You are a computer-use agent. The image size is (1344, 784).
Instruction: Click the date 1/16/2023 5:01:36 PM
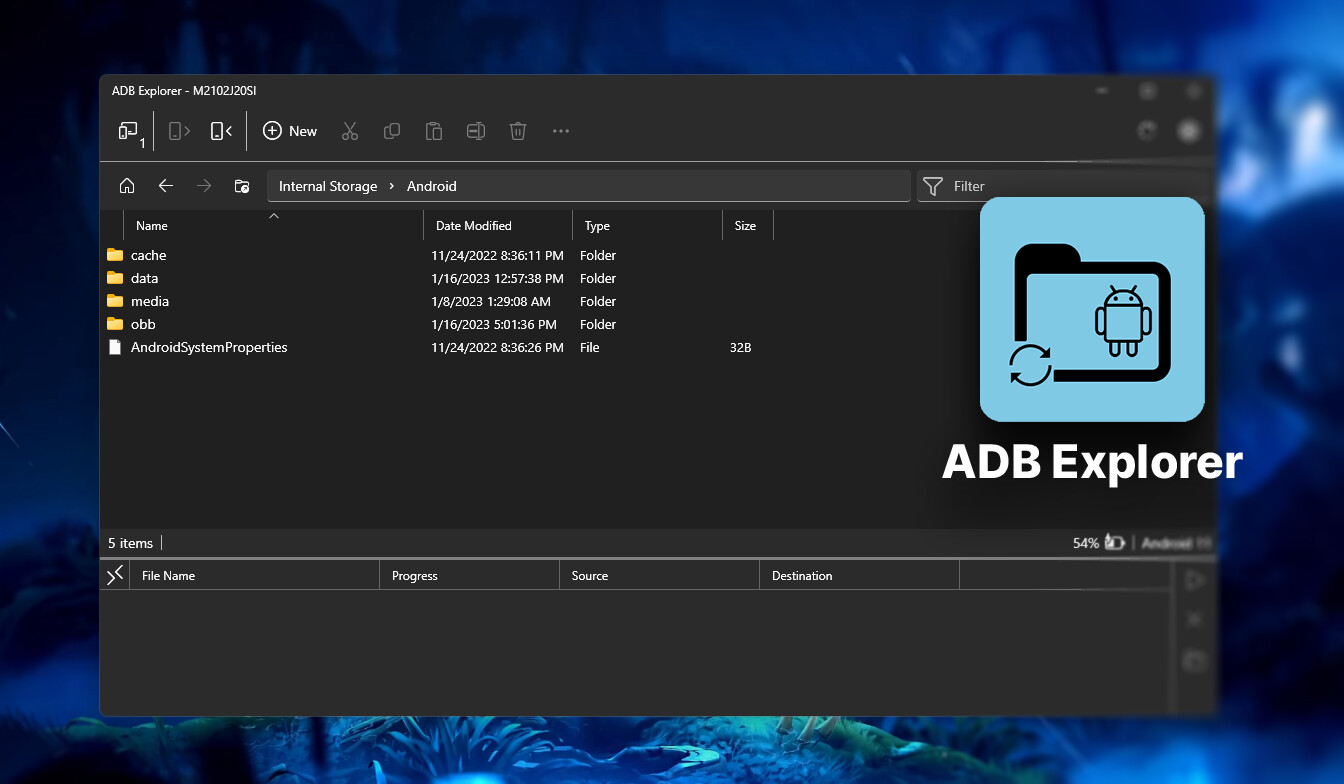pos(494,324)
